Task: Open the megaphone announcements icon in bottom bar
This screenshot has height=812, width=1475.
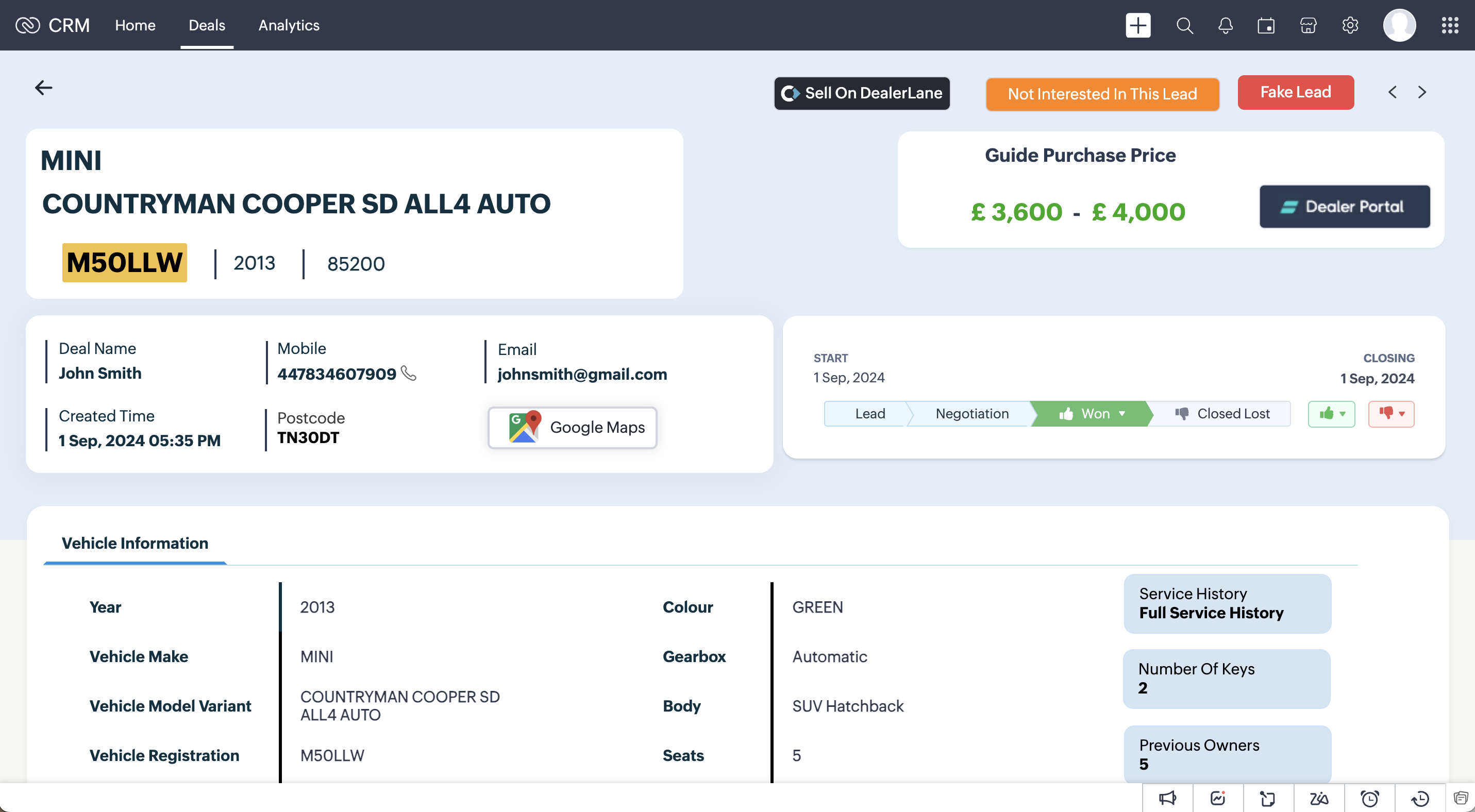Action: [x=1167, y=798]
